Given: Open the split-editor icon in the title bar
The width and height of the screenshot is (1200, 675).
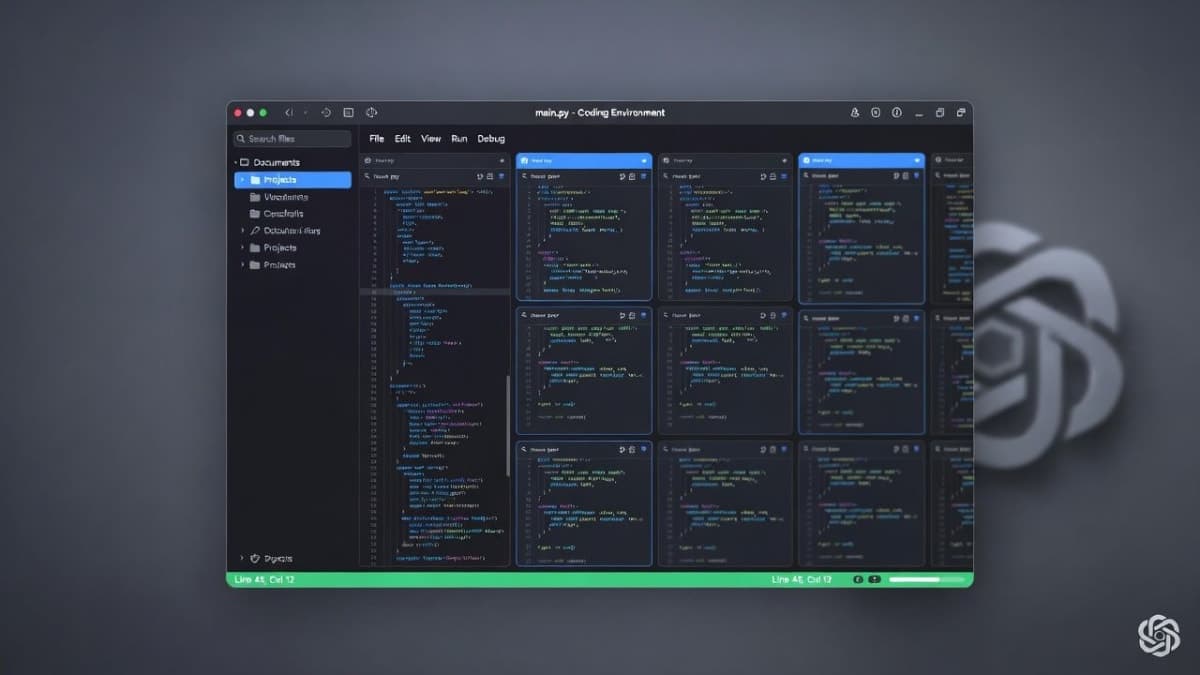Looking at the screenshot, I should coord(347,112).
